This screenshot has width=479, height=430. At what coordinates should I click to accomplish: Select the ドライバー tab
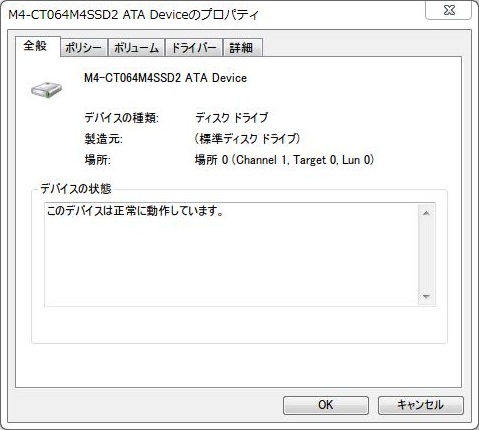(x=194, y=48)
